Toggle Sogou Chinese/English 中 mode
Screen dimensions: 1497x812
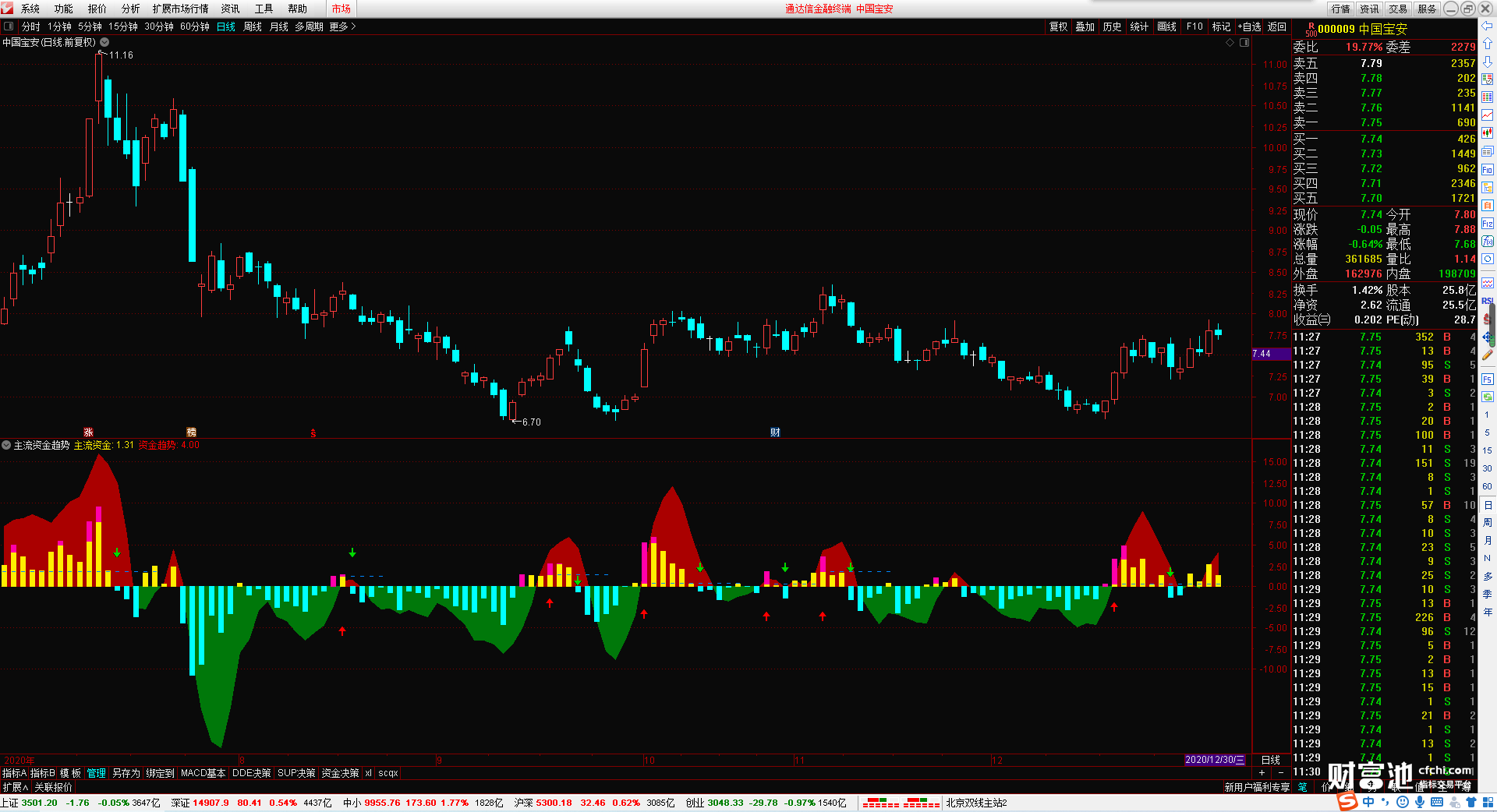(x=1369, y=802)
